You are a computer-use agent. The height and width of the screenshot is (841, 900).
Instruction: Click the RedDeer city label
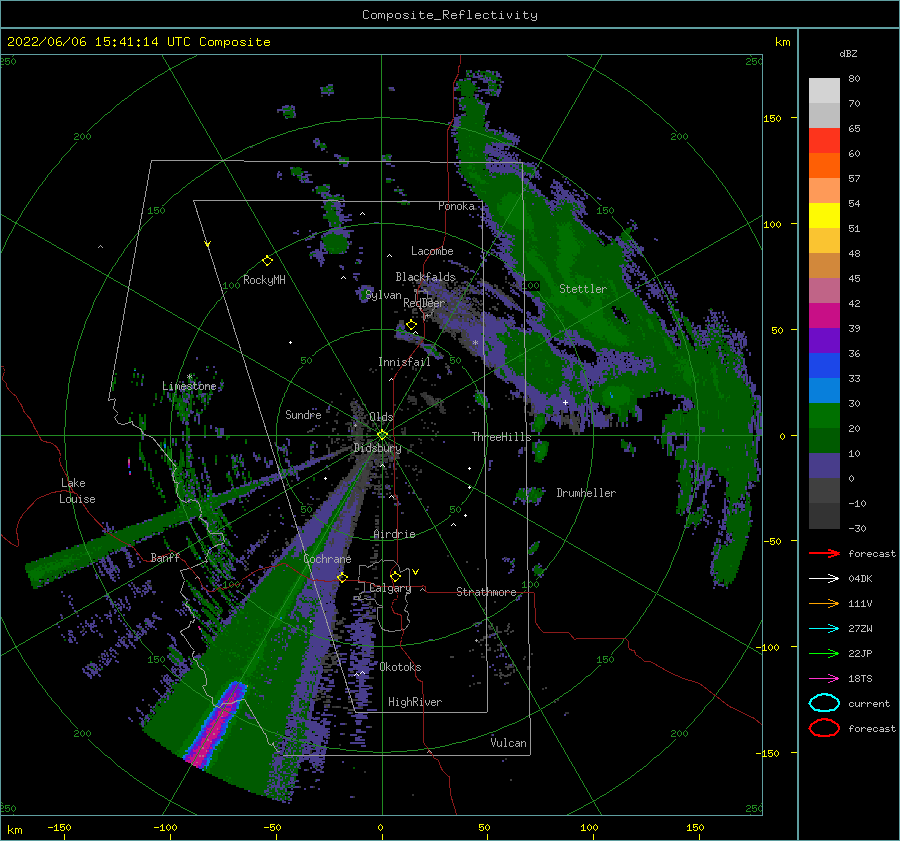tap(424, 303)
